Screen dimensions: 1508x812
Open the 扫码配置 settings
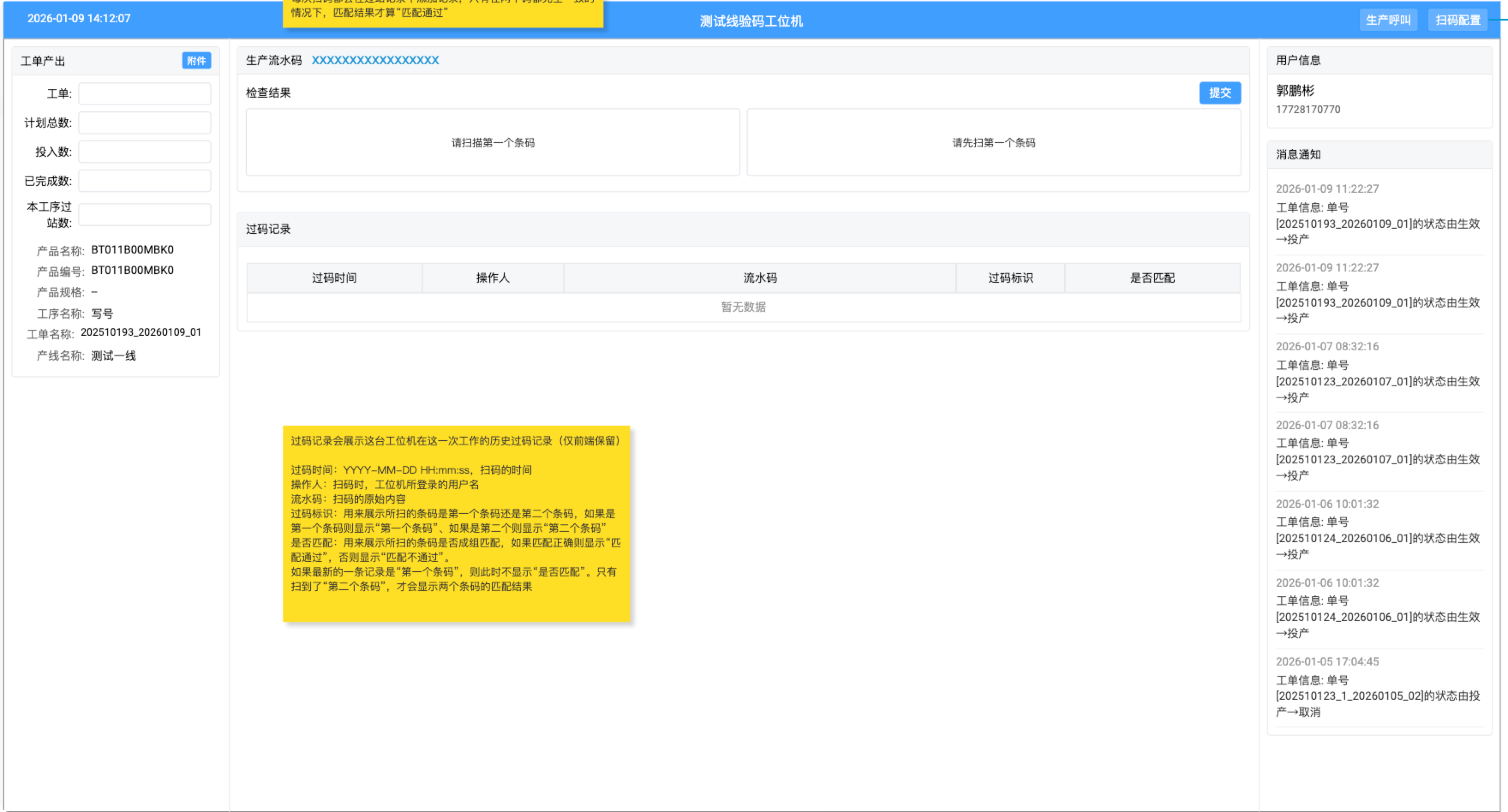(1457, 21)
